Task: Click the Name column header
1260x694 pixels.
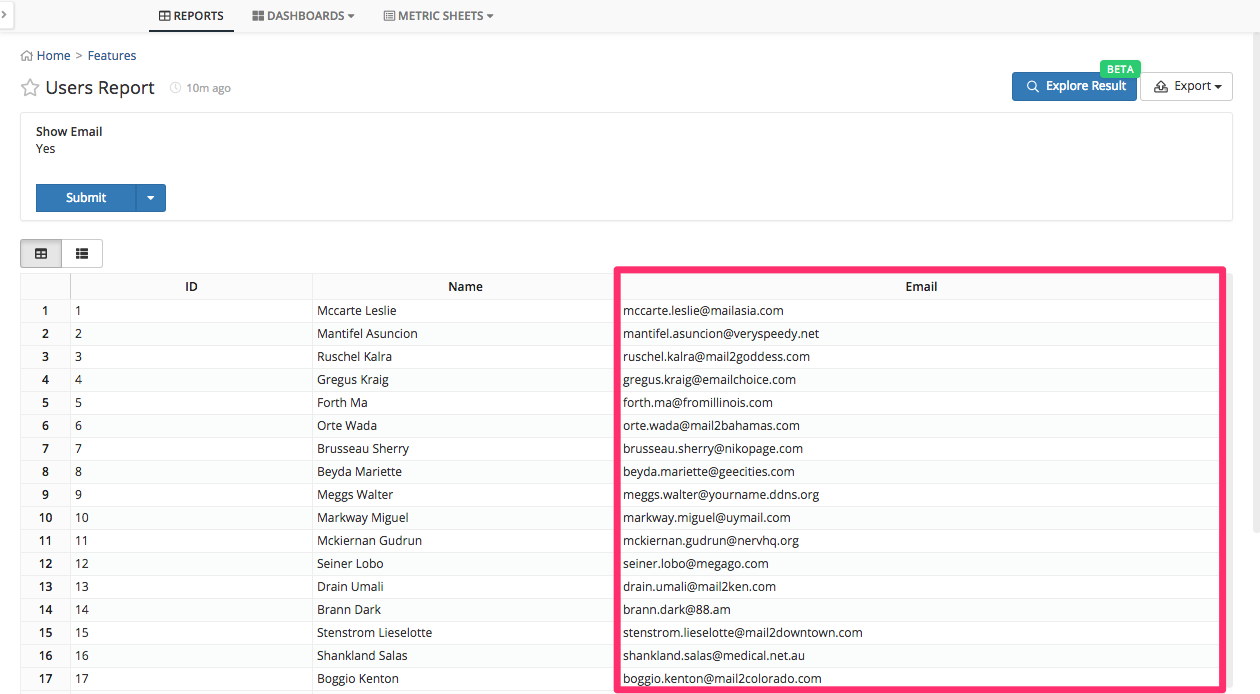Action: (465, 287)
